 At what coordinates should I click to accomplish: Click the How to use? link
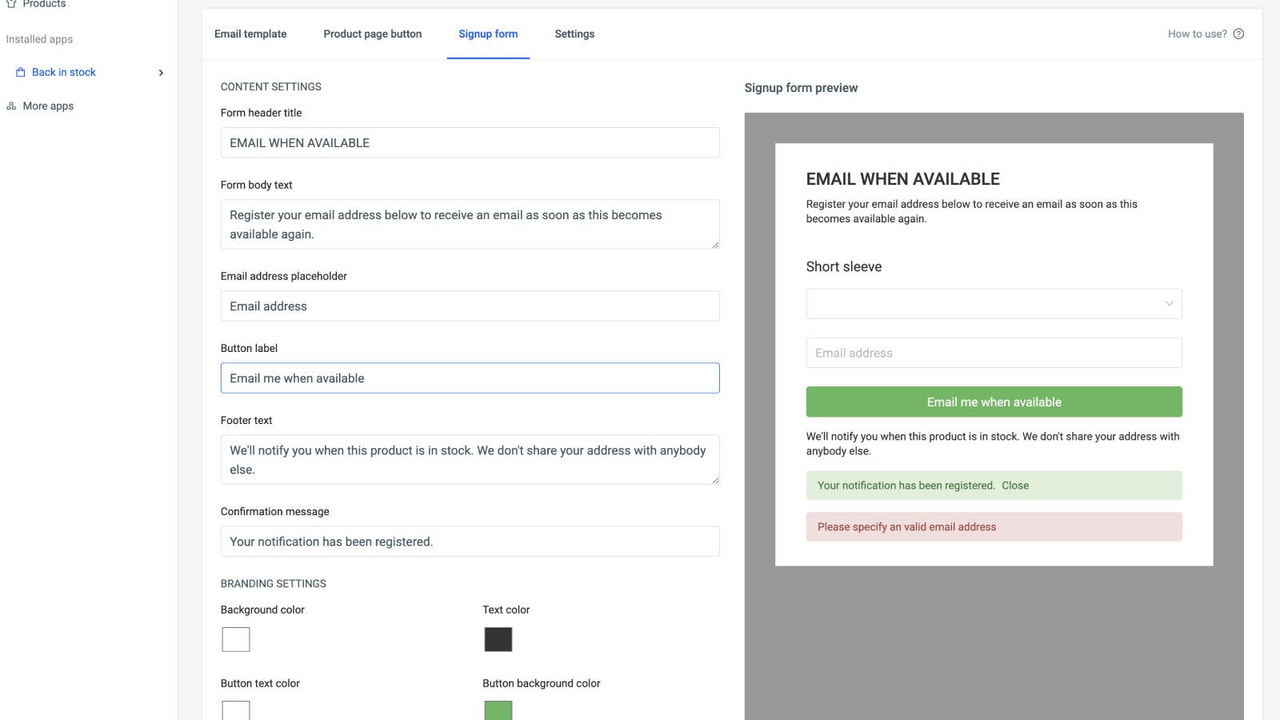click(x=1196, y=33)
